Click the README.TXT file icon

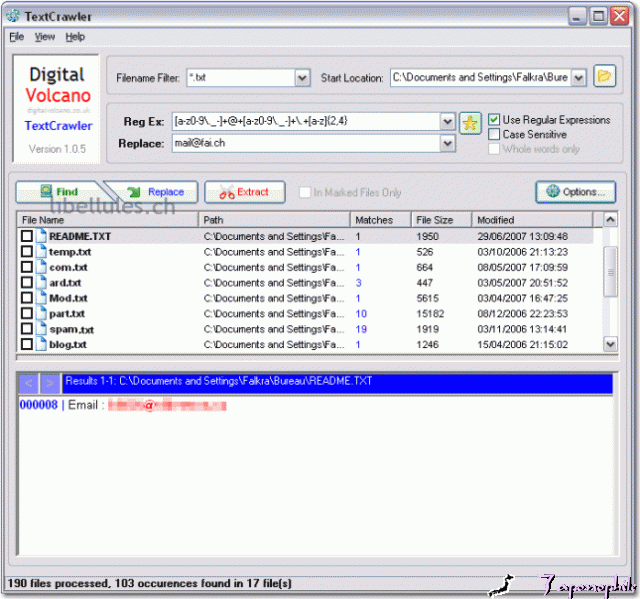(x=41, y=236)
